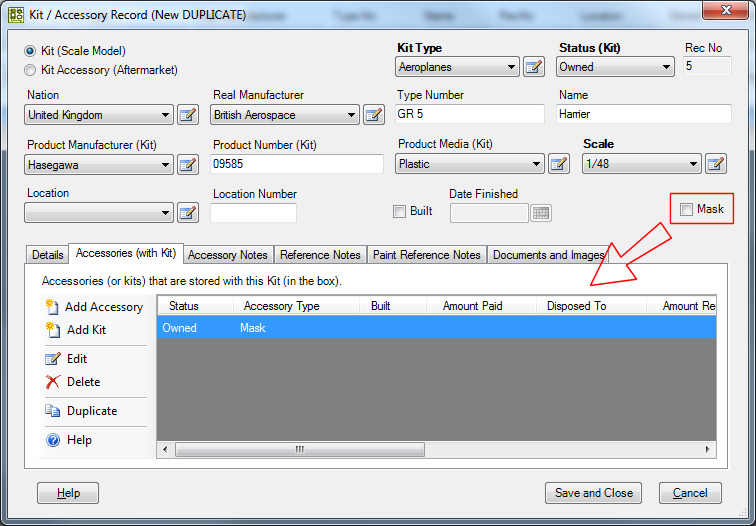Close the Kit / Accessory Record window
This screenshot has width=756, height=526.
pos(726,10)
